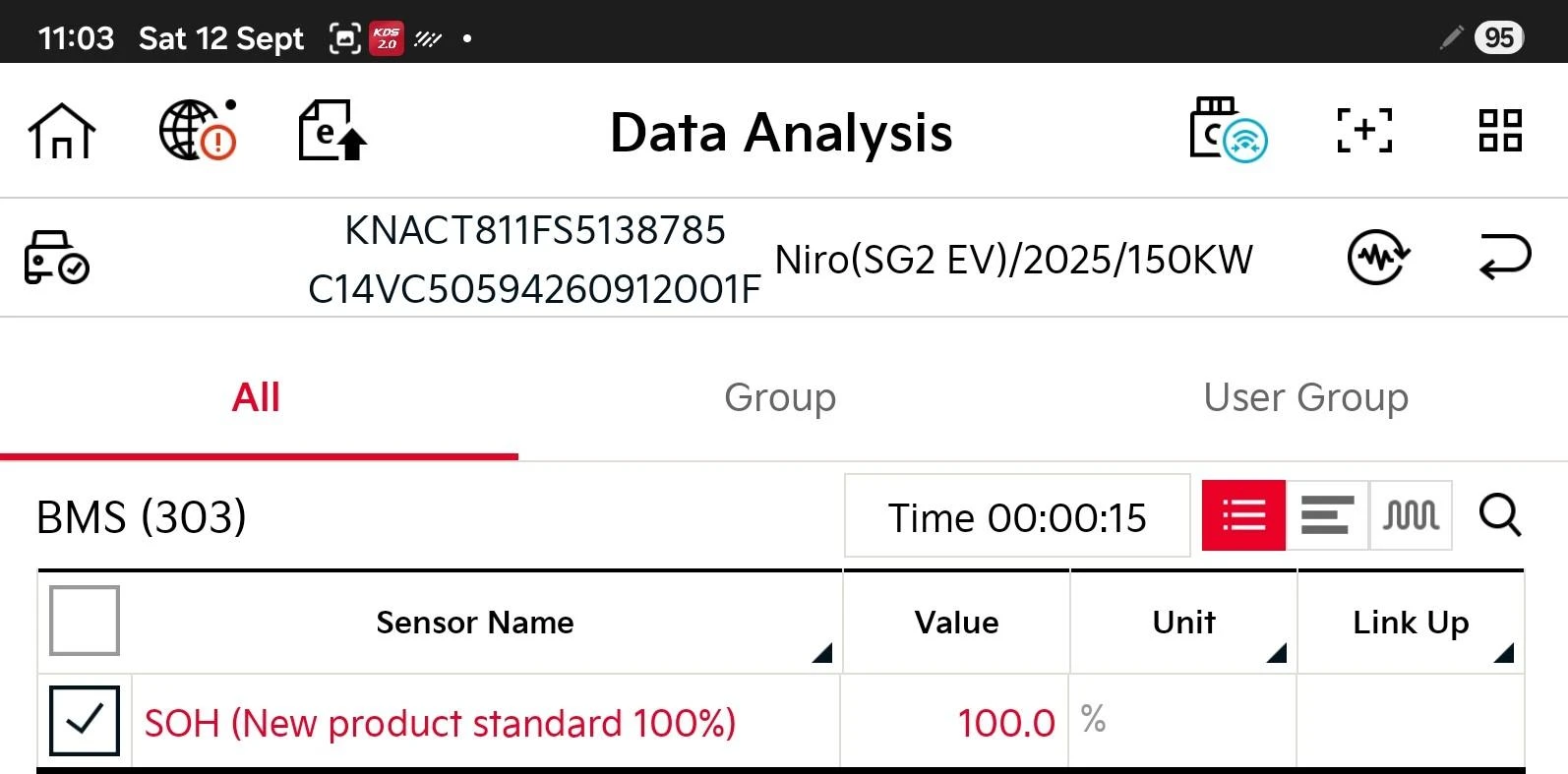This screenshot has height=774, width=1568.
Task: Tap the clock showing 11:03
Action: click(76, 38)
